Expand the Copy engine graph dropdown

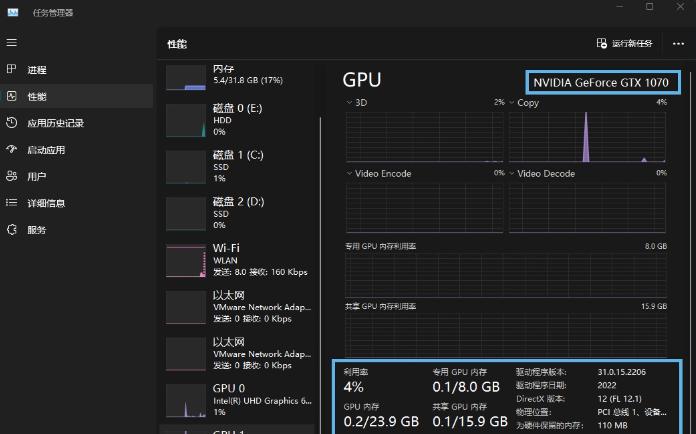512,103
